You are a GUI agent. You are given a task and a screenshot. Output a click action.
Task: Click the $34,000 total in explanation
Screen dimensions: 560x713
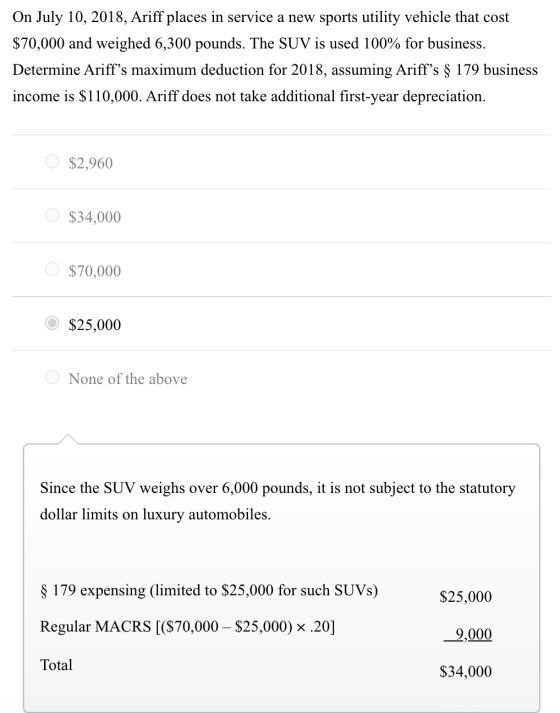(465, 672)
